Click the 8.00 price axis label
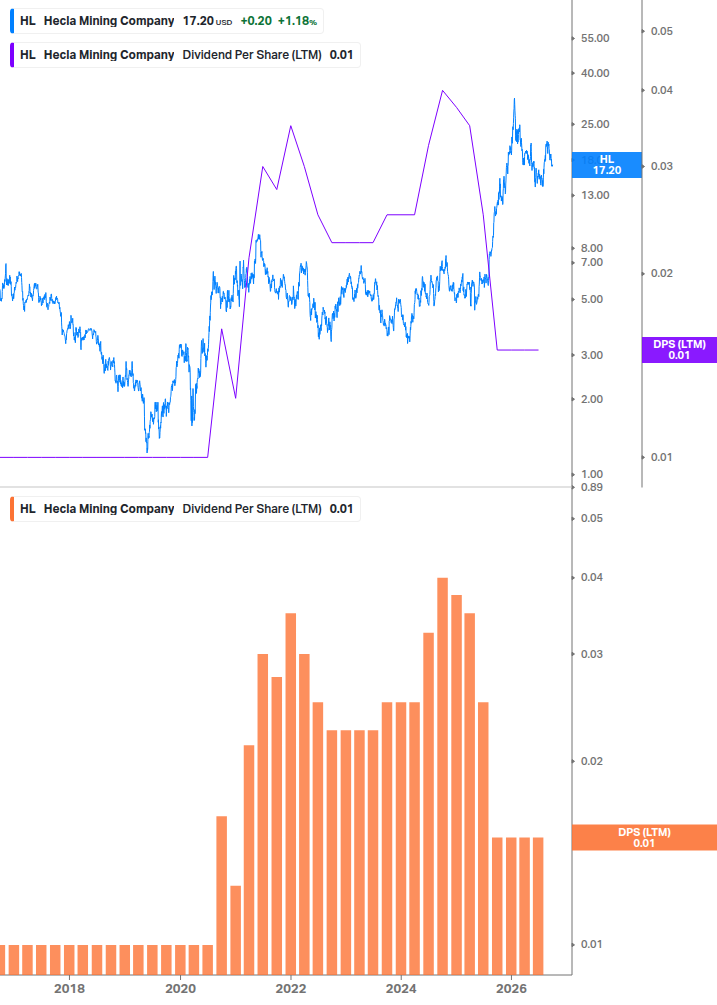This screenshot has height=1005, width=717. tap(591, 248)
